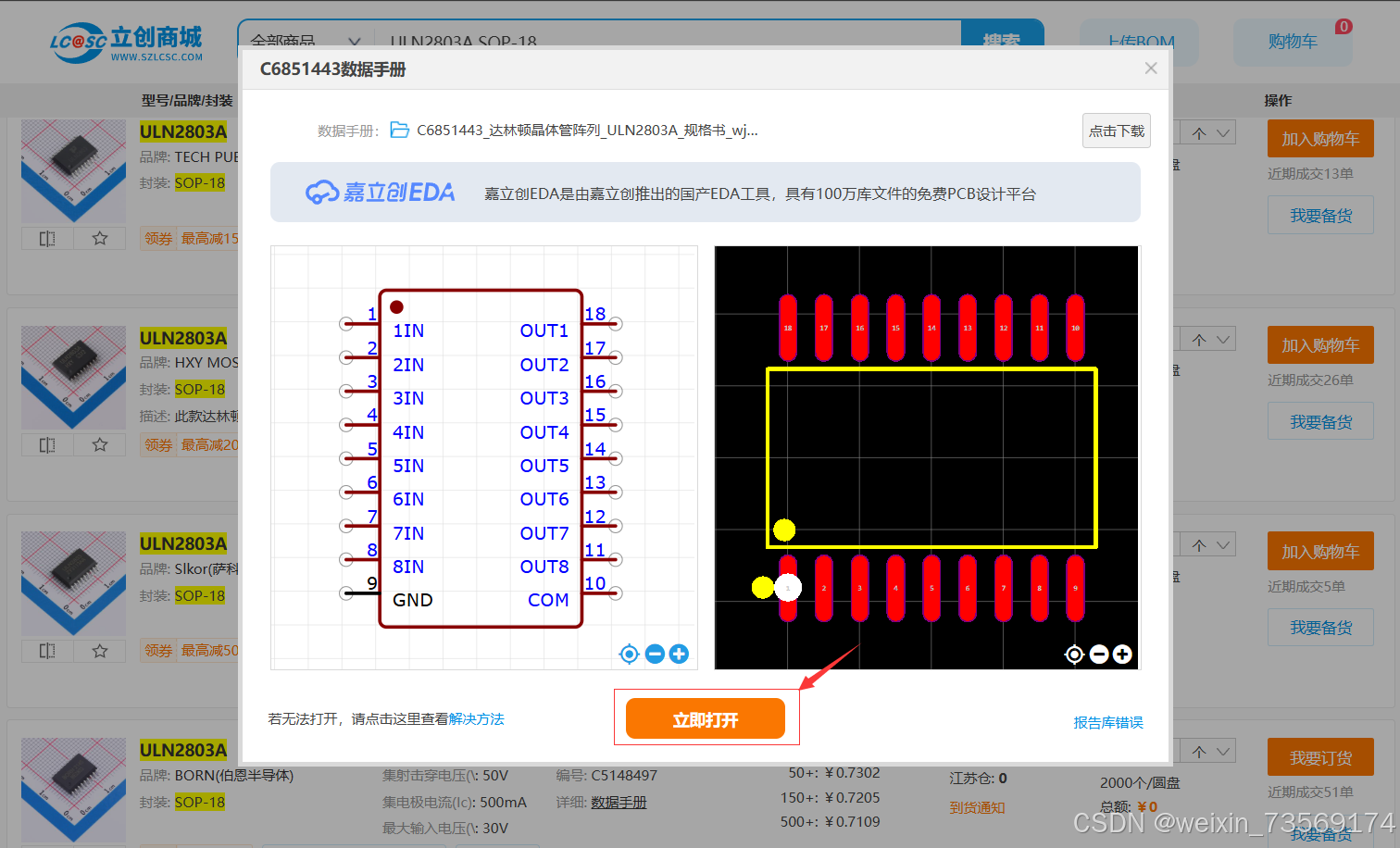Image resolution: width=1400 pixels, height=848 pixels.
Task: Add TECH PUBLIC ULN2803A to cart
Action: [1320, 139]
